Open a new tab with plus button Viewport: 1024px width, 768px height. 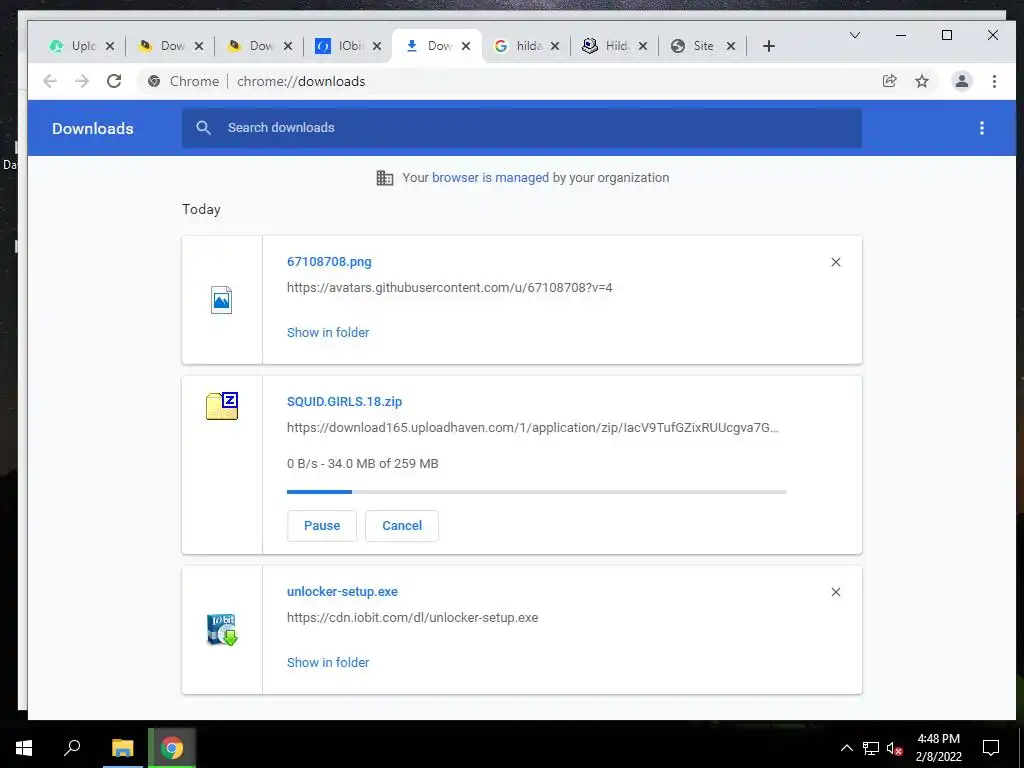(x=769, y=46)
